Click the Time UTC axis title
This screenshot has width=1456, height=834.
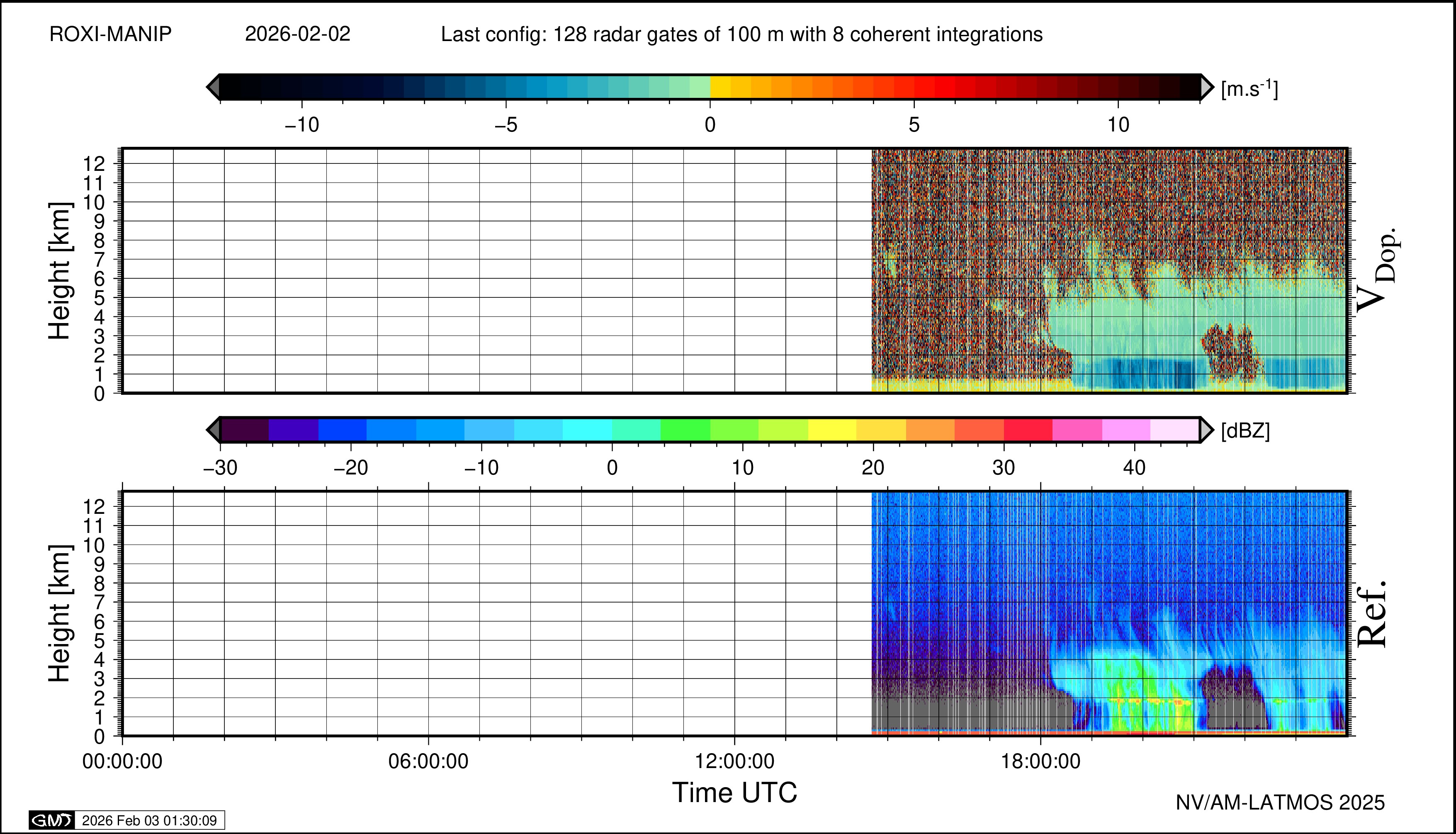pyautogui.click(x=734, y=793)
